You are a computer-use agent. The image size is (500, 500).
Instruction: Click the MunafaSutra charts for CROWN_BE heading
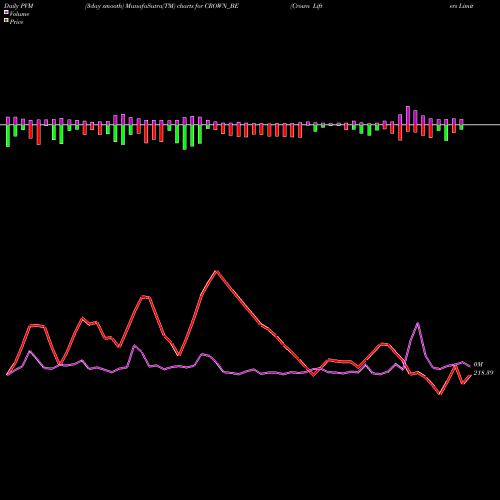click(x=162, y=6)
